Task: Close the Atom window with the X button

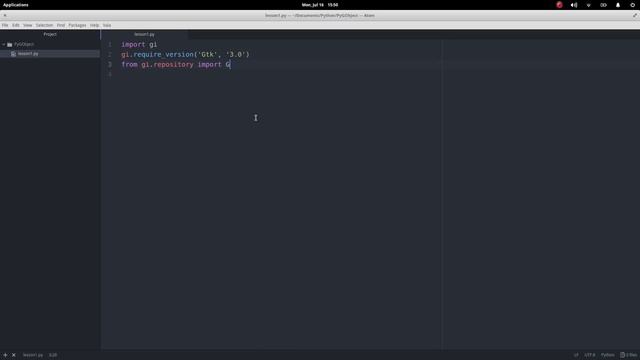Action: pyautogui.click(x=5, y=16)
